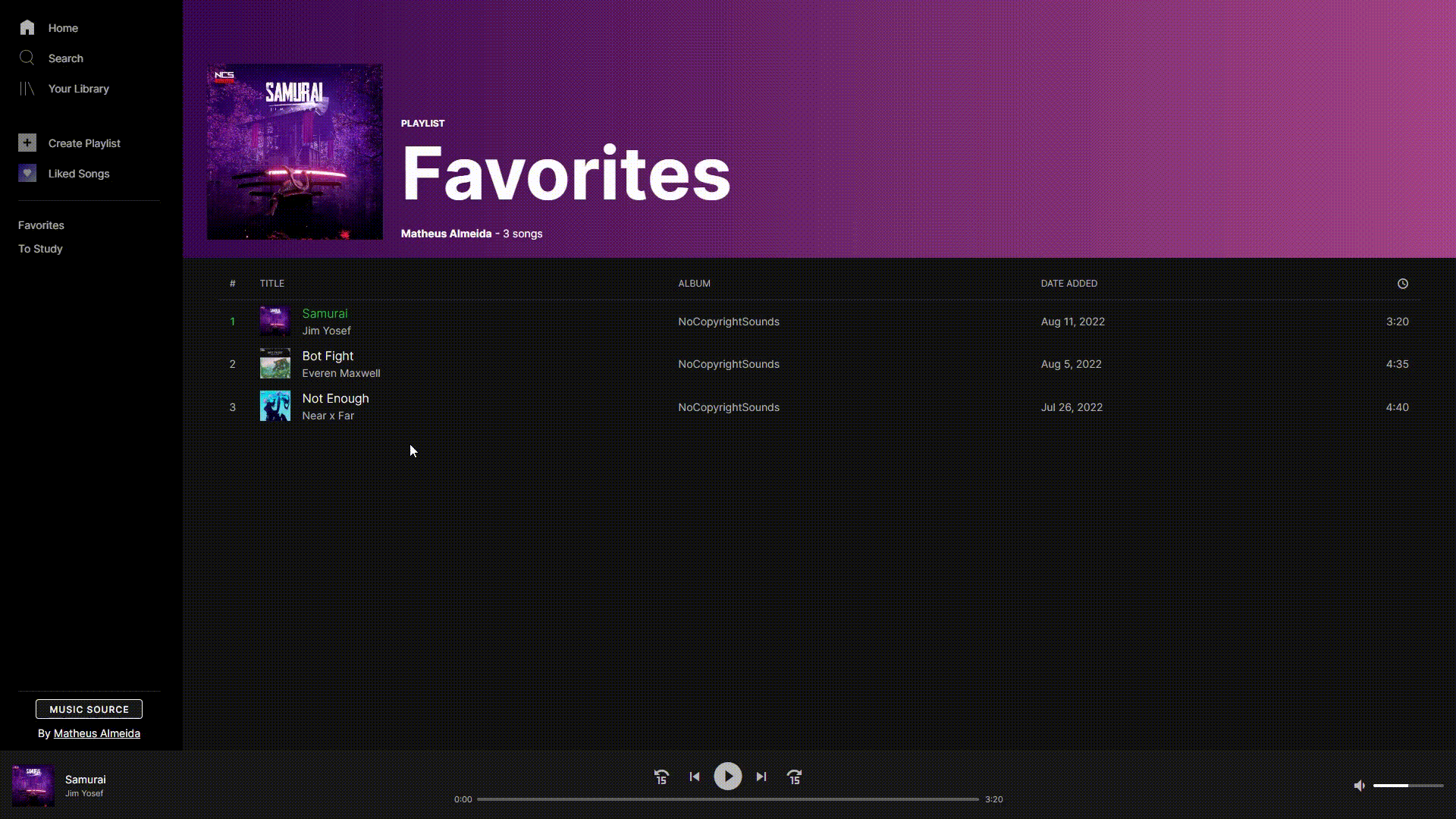The height and width of the screenshot is (819, 1456).
Task: Click the PLAYLIST label above title
Action: [422, 123]
